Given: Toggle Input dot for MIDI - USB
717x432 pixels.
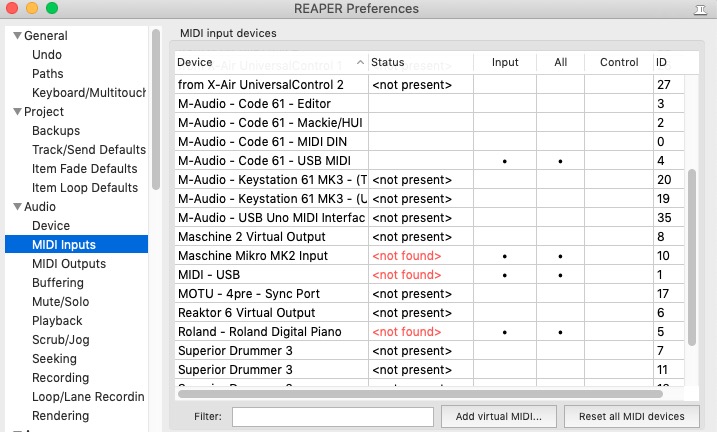Looking at the screenshot, I should (x=505, y=275).
